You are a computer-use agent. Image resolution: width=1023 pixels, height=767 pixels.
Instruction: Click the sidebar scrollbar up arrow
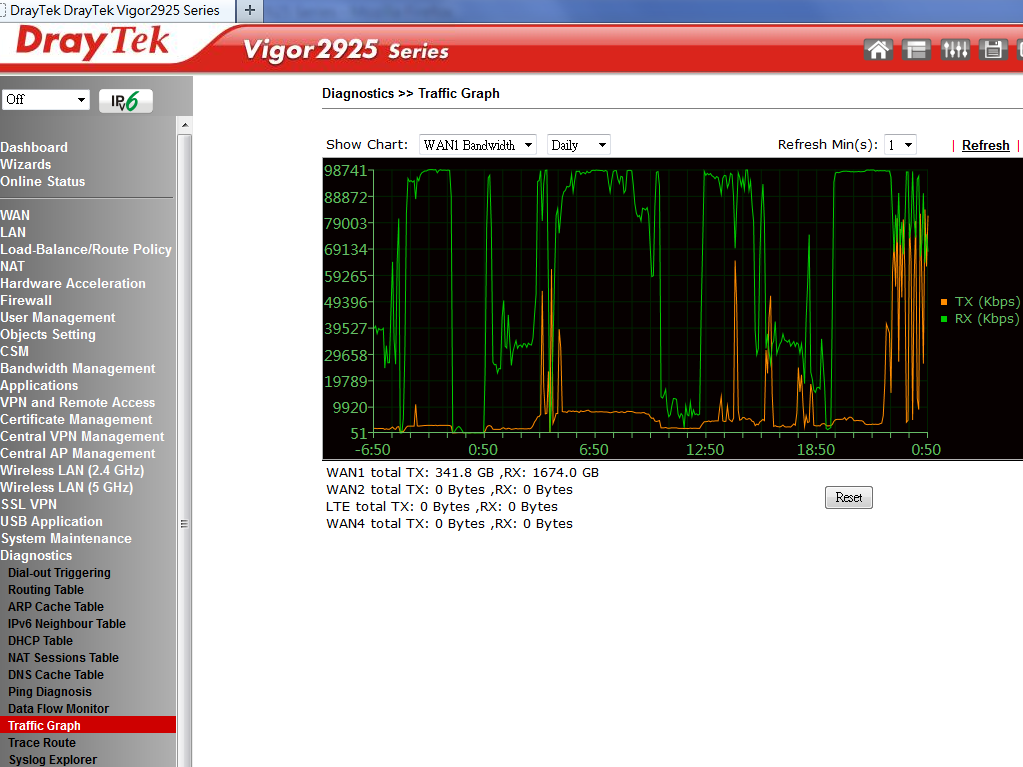(185, 125)
